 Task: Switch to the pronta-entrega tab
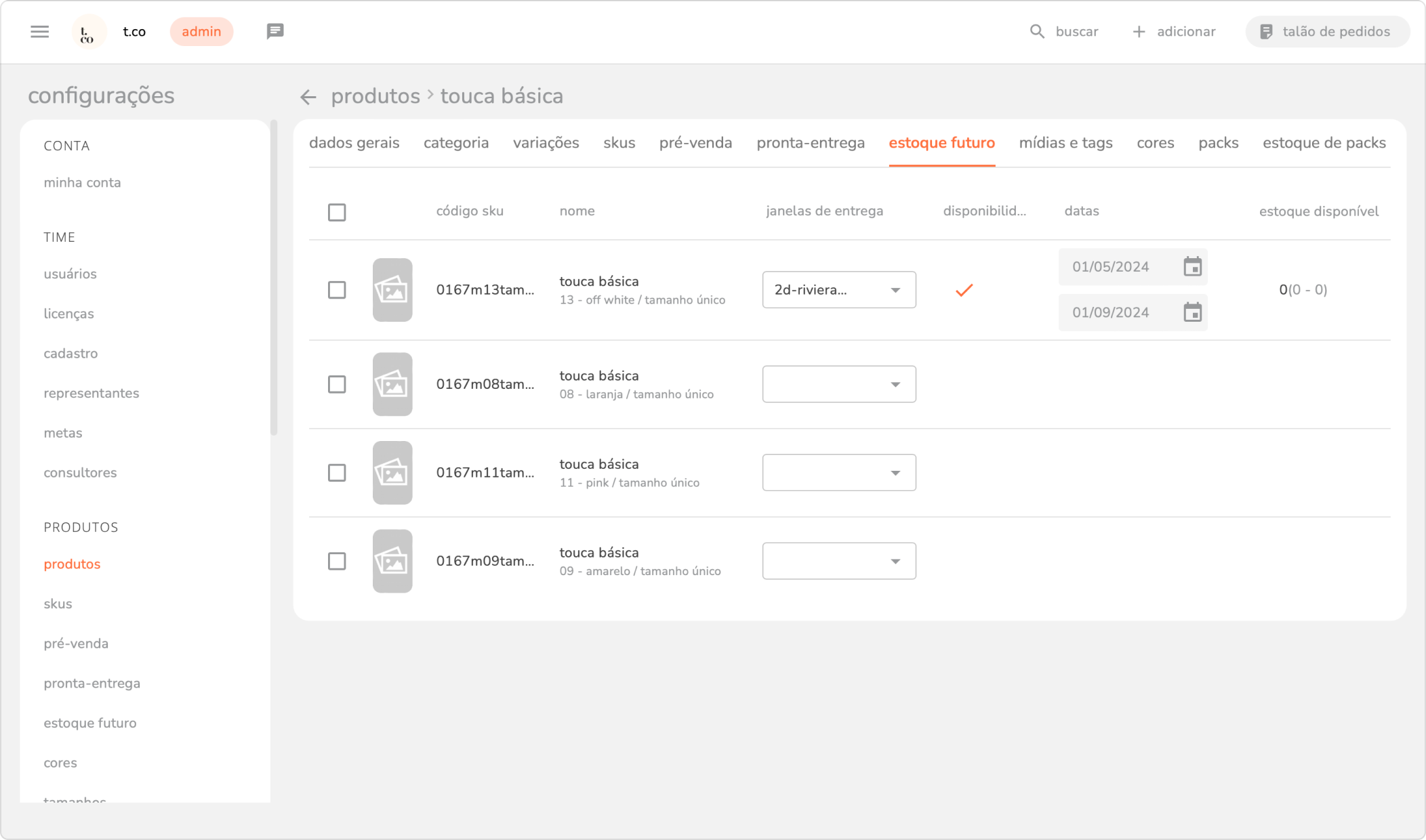(810, 143)
